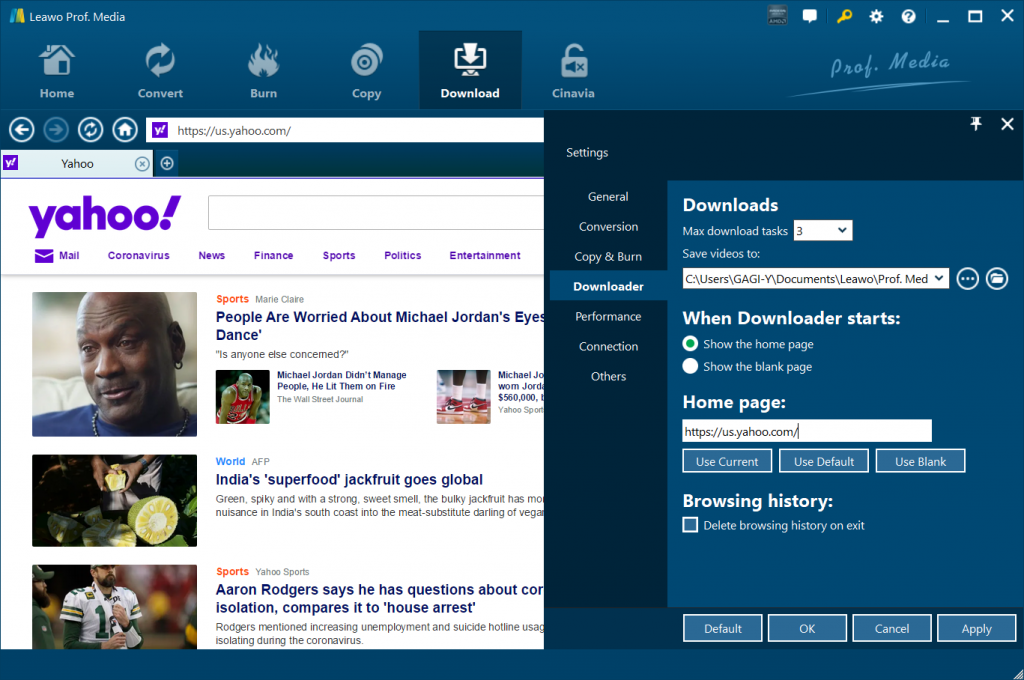Open Yahoo News link

tap(212, 255)
